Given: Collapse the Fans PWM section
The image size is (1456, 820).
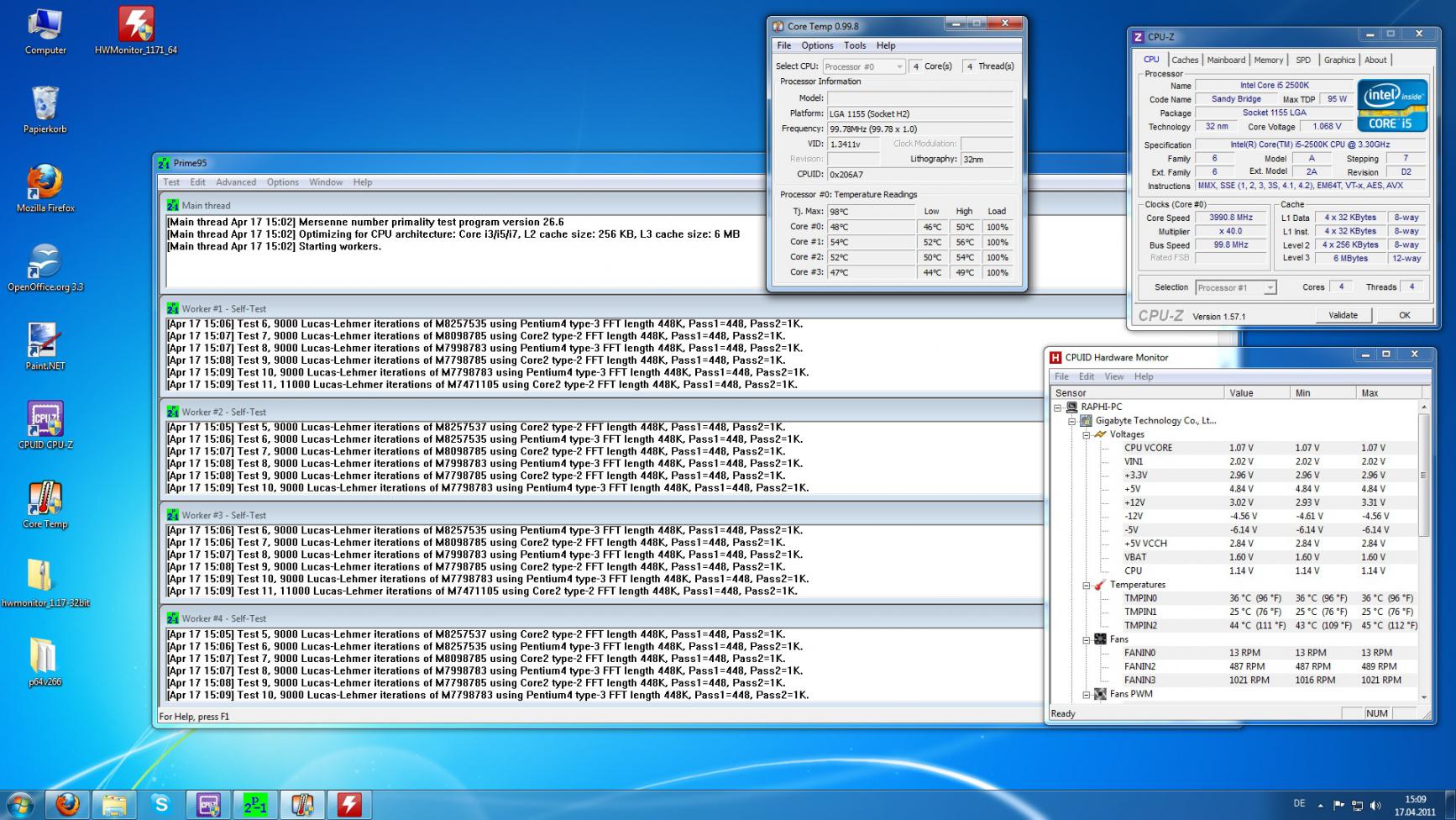Looking at the screenshot, I should [1086, 694].
